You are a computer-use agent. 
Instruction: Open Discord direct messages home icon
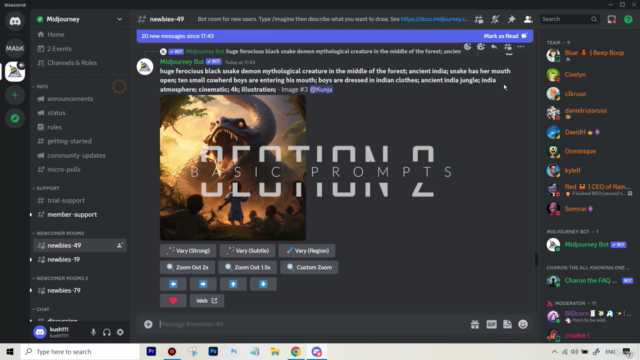coord(15,21)
